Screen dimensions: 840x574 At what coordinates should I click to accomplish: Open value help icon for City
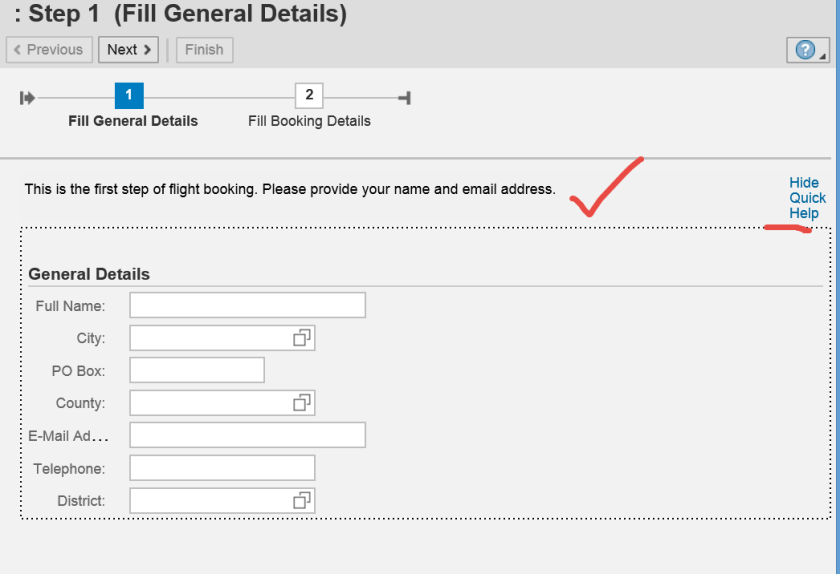click(x=302, y=338)
